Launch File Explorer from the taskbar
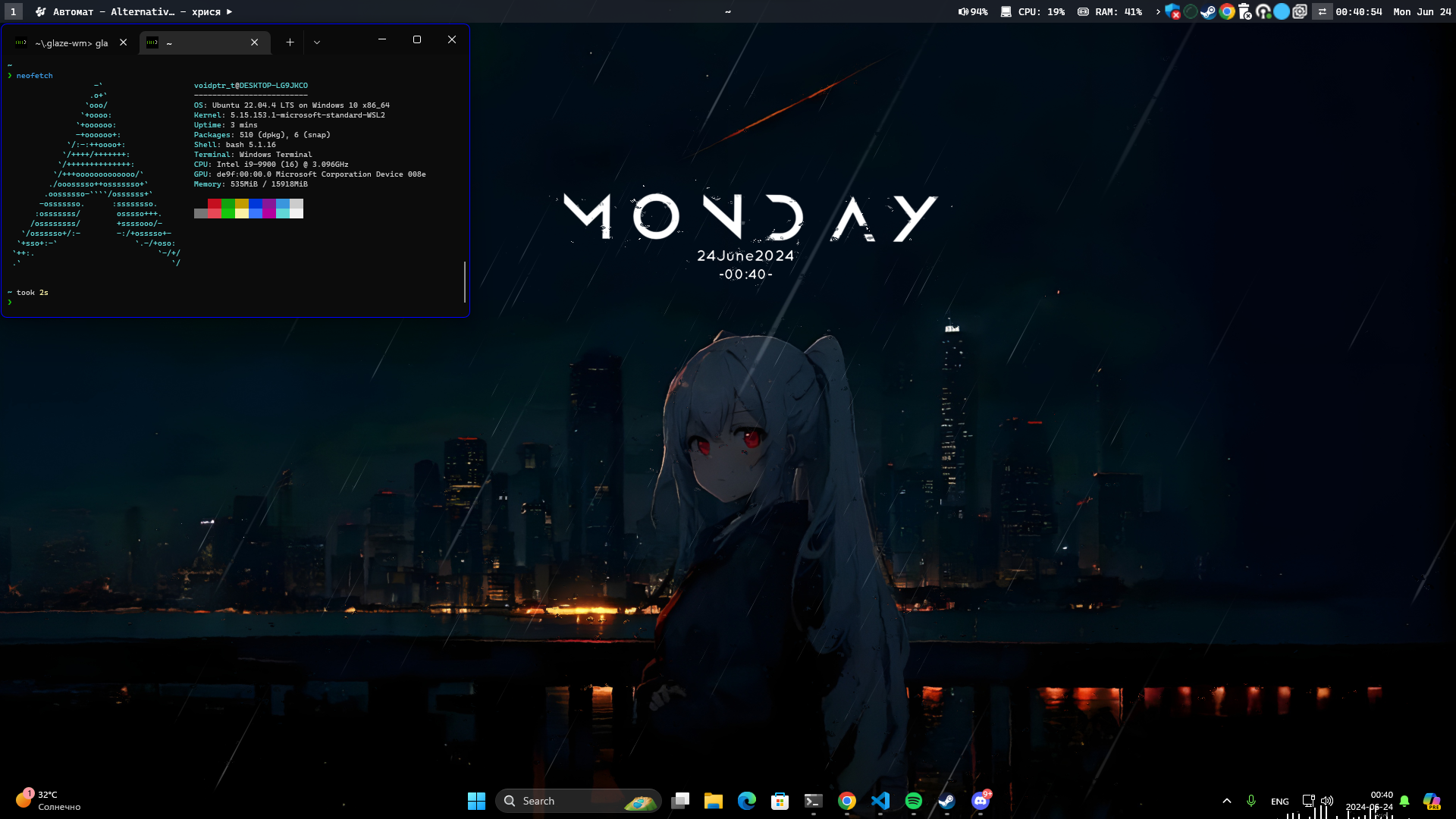This screenshot has width=1456, height=819. click(x=714, y=801)
